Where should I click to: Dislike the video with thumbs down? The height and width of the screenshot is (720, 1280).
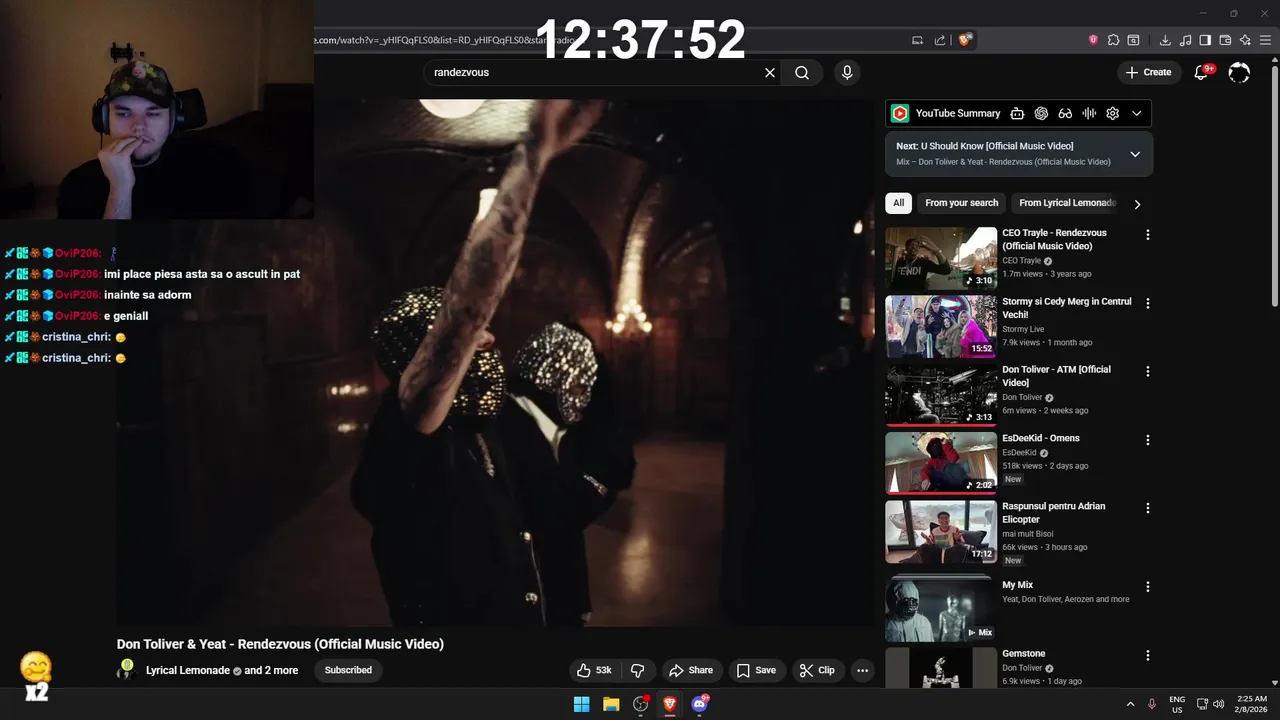[638, 670]
